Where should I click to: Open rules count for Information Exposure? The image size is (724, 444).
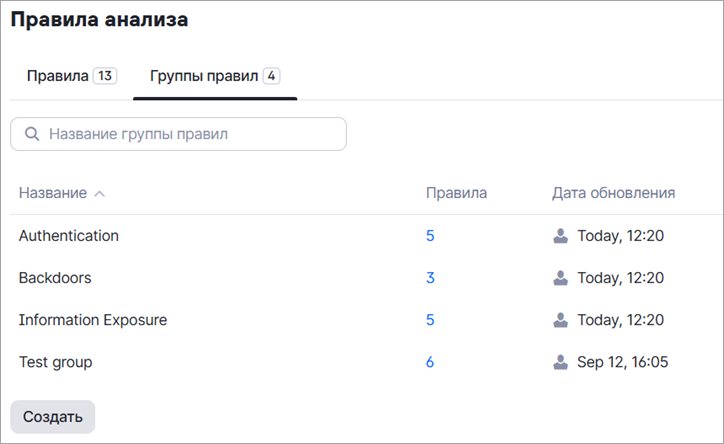pyautogui.click(x=430, y=320)
